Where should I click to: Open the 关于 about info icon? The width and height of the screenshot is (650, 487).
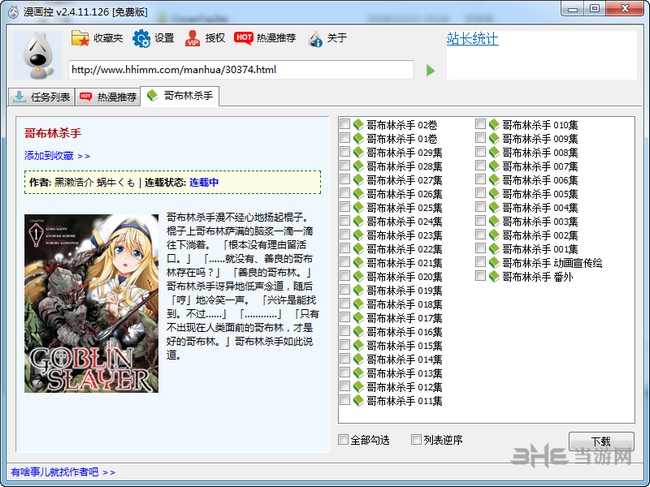315,39
